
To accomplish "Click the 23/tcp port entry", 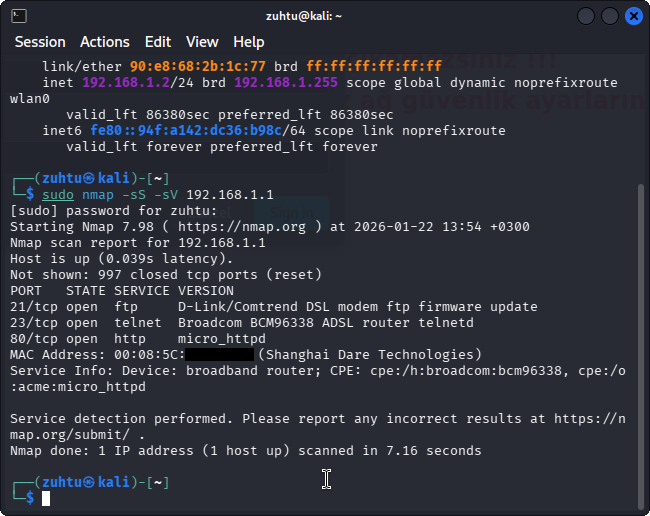I will [x=34, y=322].
